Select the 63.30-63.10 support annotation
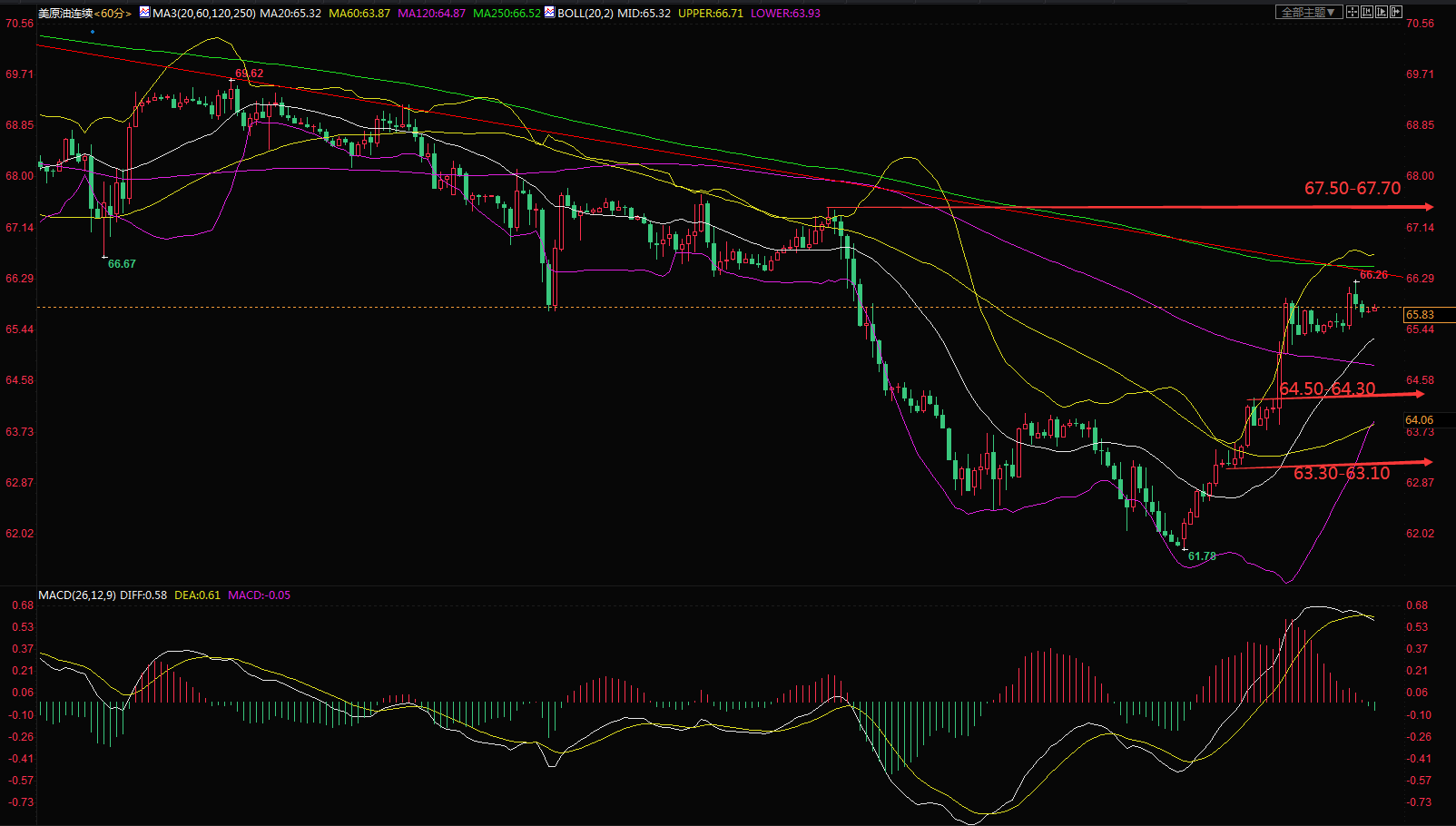1456x826 pixels. 1342,473
